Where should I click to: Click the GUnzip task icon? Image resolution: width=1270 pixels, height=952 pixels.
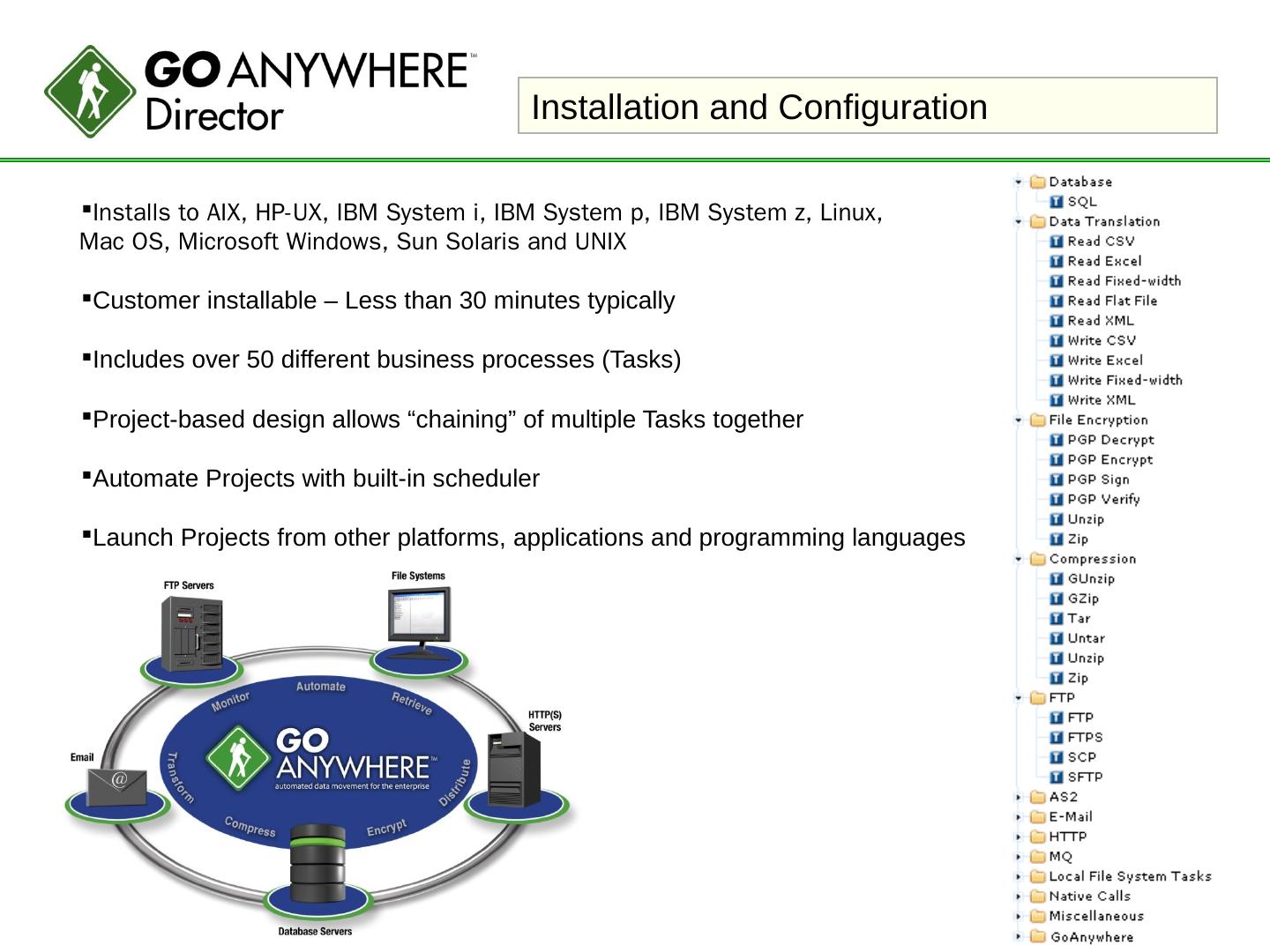tap(1056, 579)
